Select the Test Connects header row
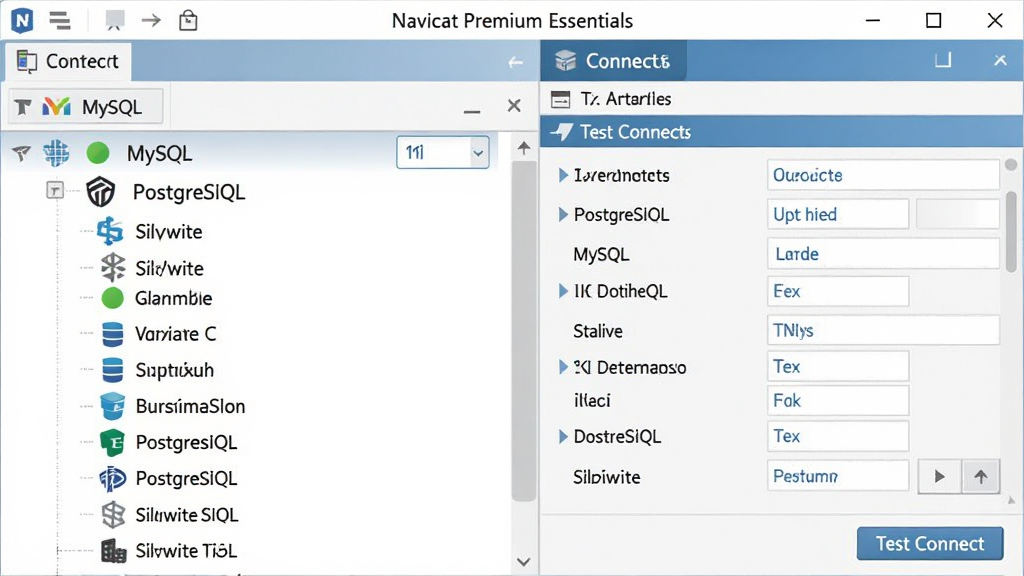 [781, 132]
